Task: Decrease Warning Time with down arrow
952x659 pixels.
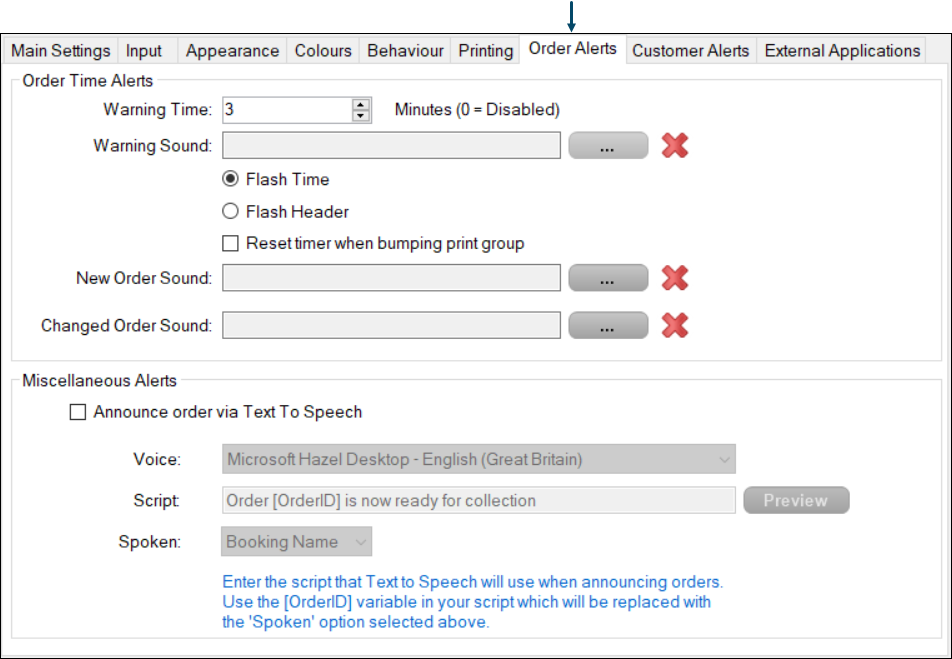Action: click(x=361, y=116)
